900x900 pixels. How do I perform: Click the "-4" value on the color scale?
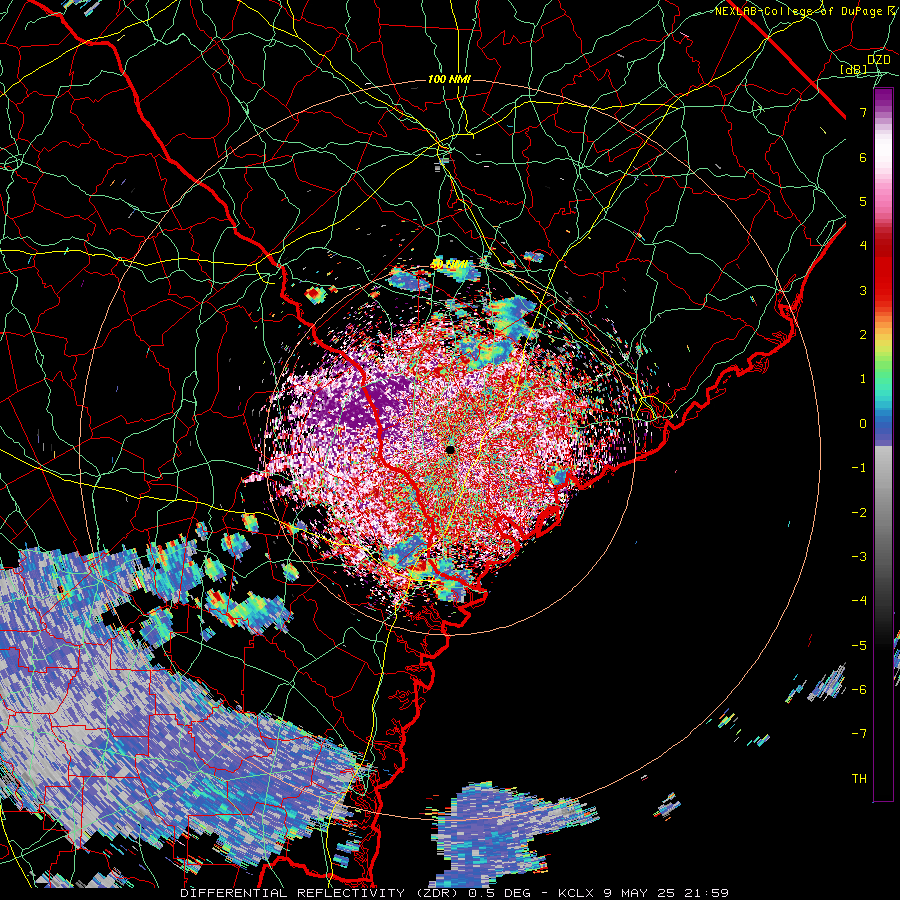click(x=859, y=600)
